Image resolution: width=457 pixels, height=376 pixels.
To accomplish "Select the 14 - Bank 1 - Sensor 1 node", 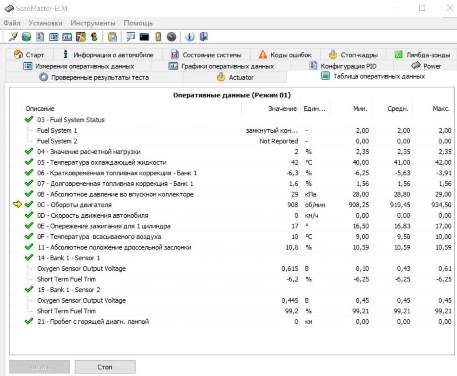I will pos(68,258).
